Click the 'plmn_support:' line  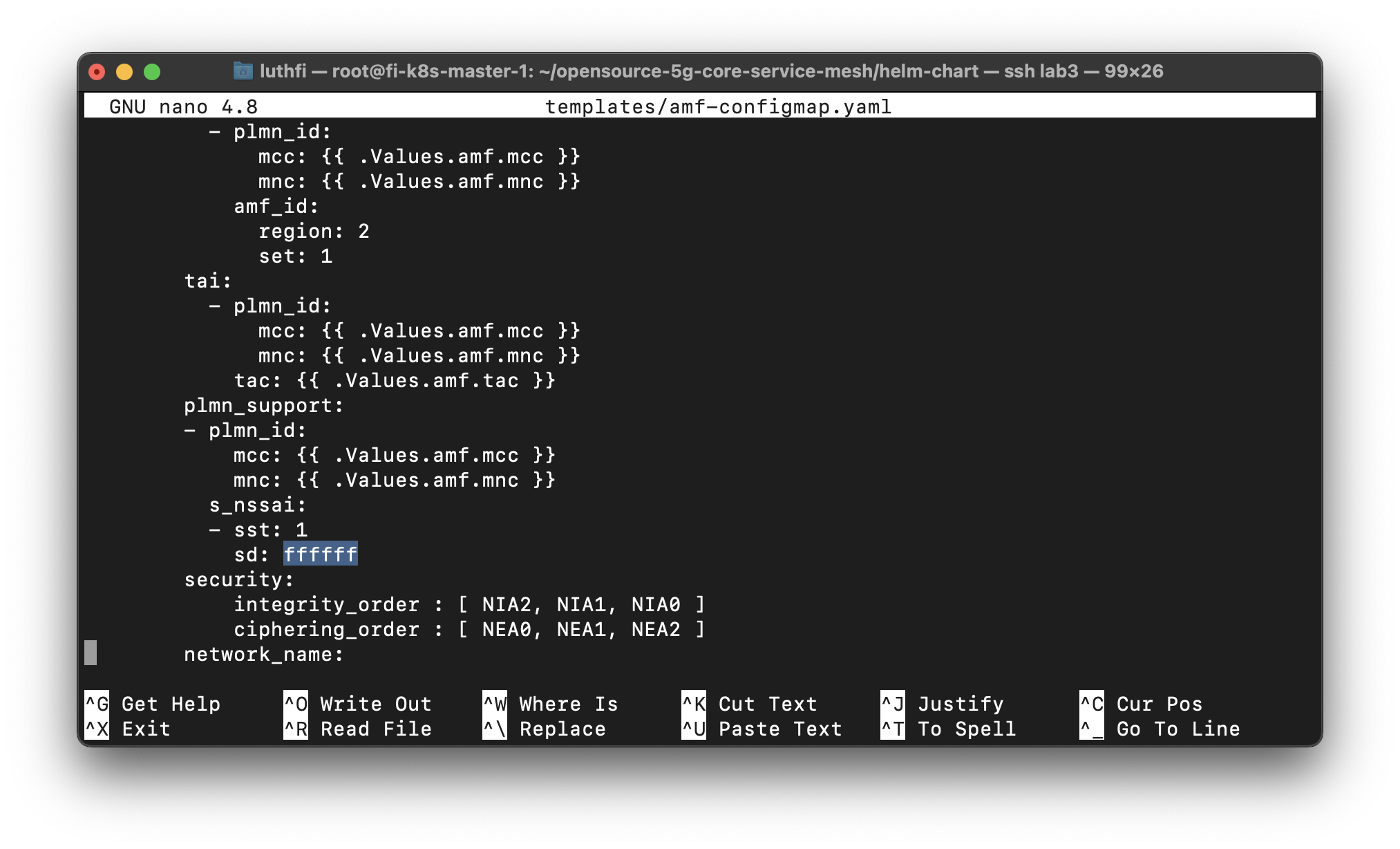pos(264,405)
